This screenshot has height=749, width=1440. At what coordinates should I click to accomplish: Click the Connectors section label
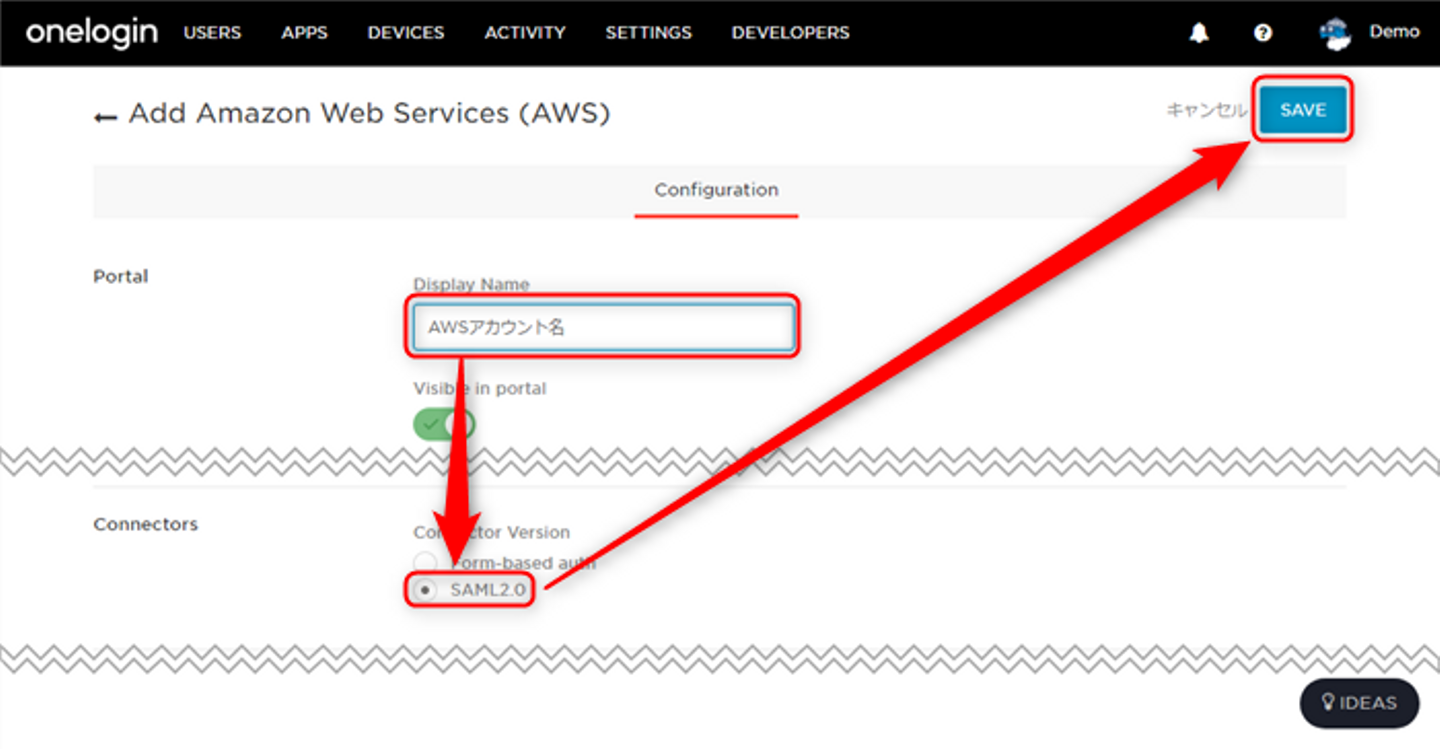click(x=145, y=524)
